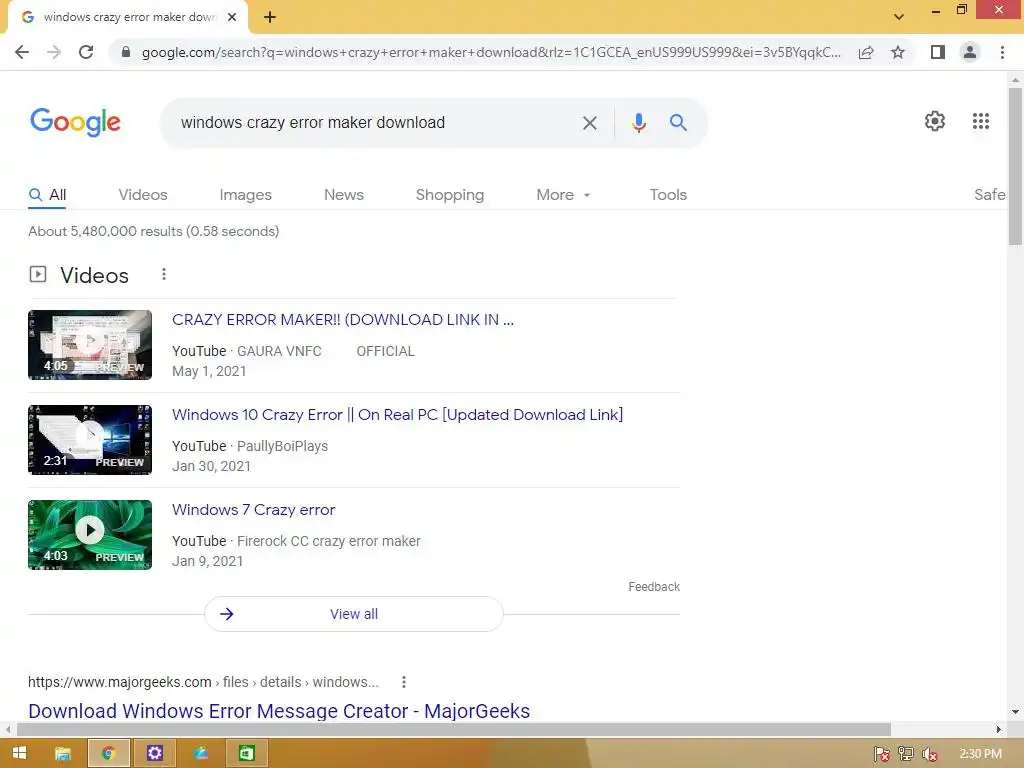Screen dimensions: 1024x768
Task: Click the 'Firerock CC crazy error maker' text
Action: tap(328, 541)
